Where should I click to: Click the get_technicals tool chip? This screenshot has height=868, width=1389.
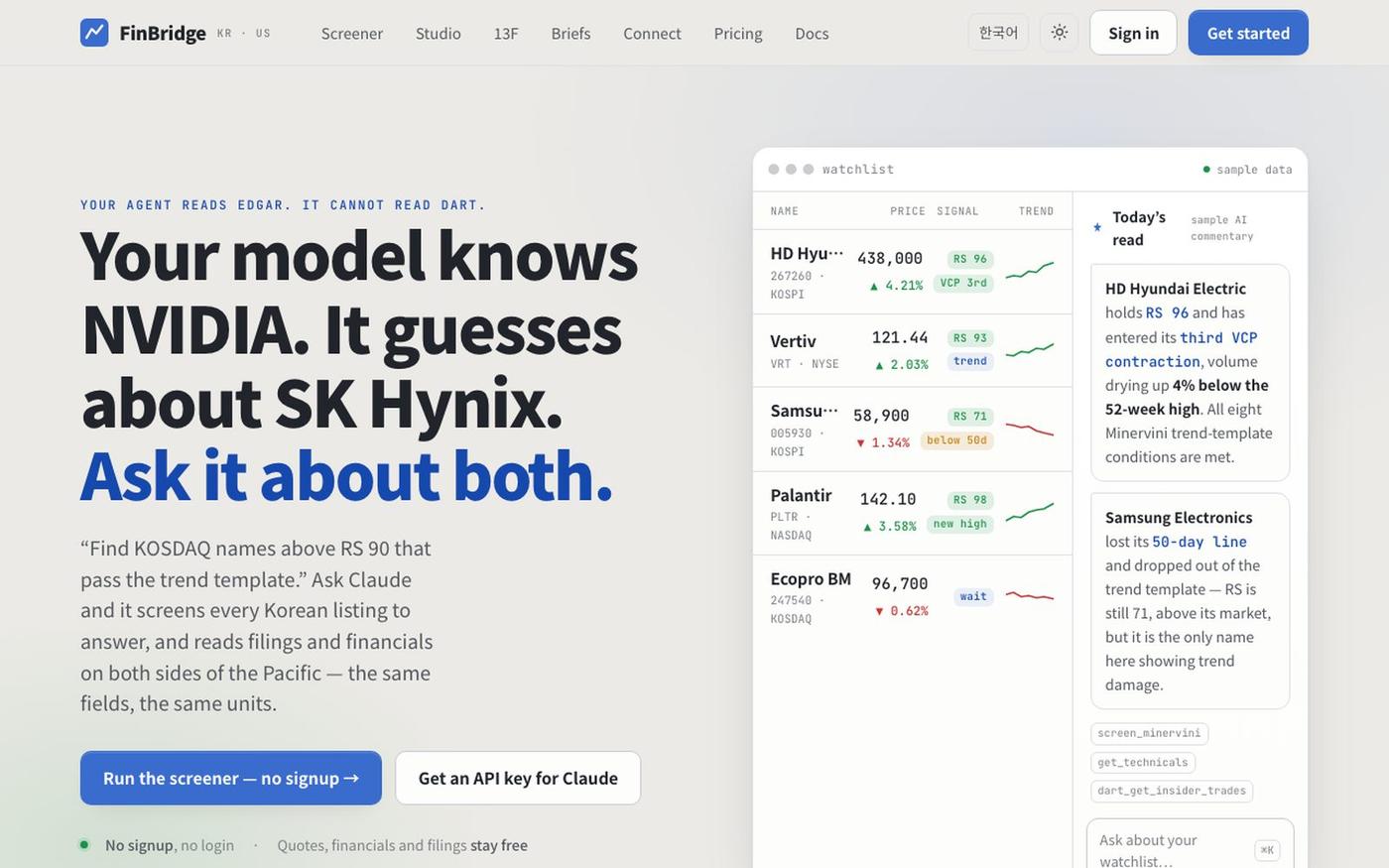[1143, 762]
